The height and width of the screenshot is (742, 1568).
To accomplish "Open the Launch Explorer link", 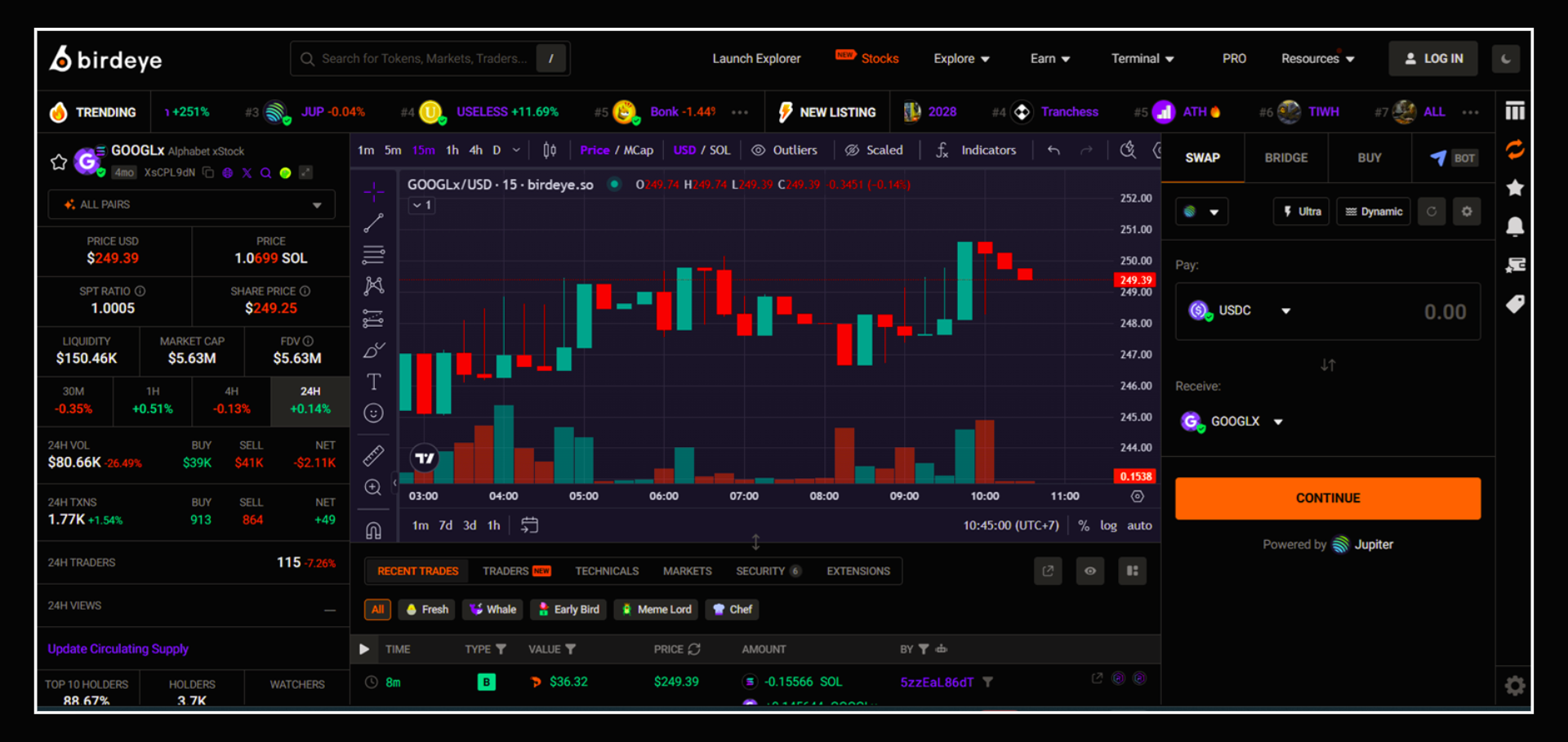I will click(756, 59).
